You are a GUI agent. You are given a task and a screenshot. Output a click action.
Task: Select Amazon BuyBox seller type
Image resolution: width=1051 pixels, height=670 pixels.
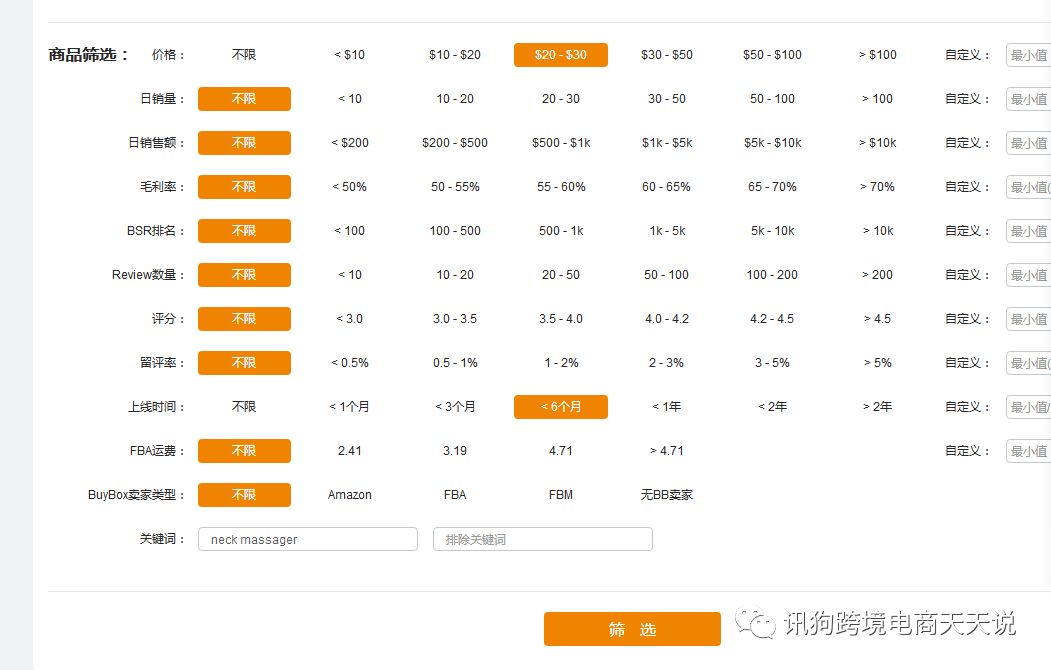coord(349,495)
